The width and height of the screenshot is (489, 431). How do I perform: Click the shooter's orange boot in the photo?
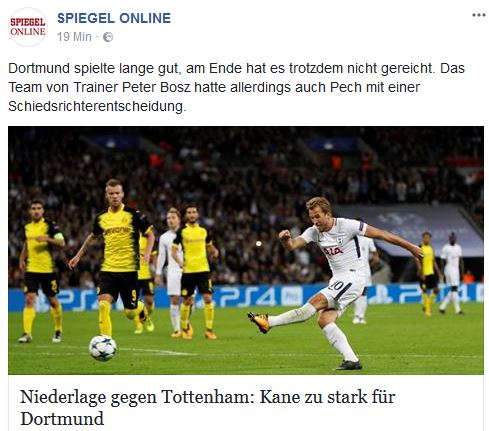pyautogui.click(x=259, y=322)
